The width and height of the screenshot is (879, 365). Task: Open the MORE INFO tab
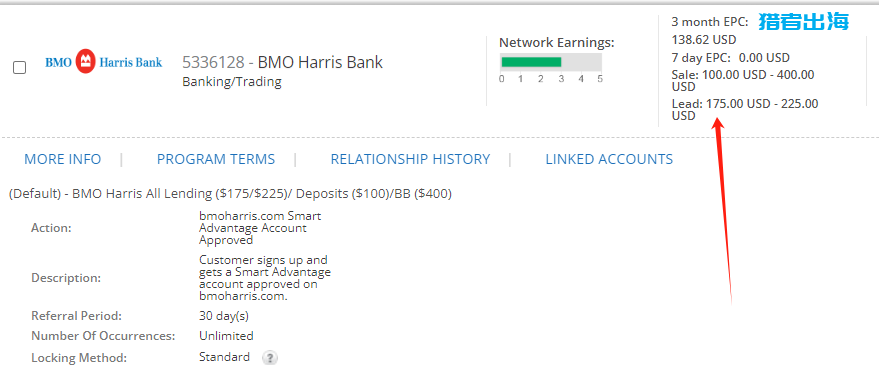63,159
